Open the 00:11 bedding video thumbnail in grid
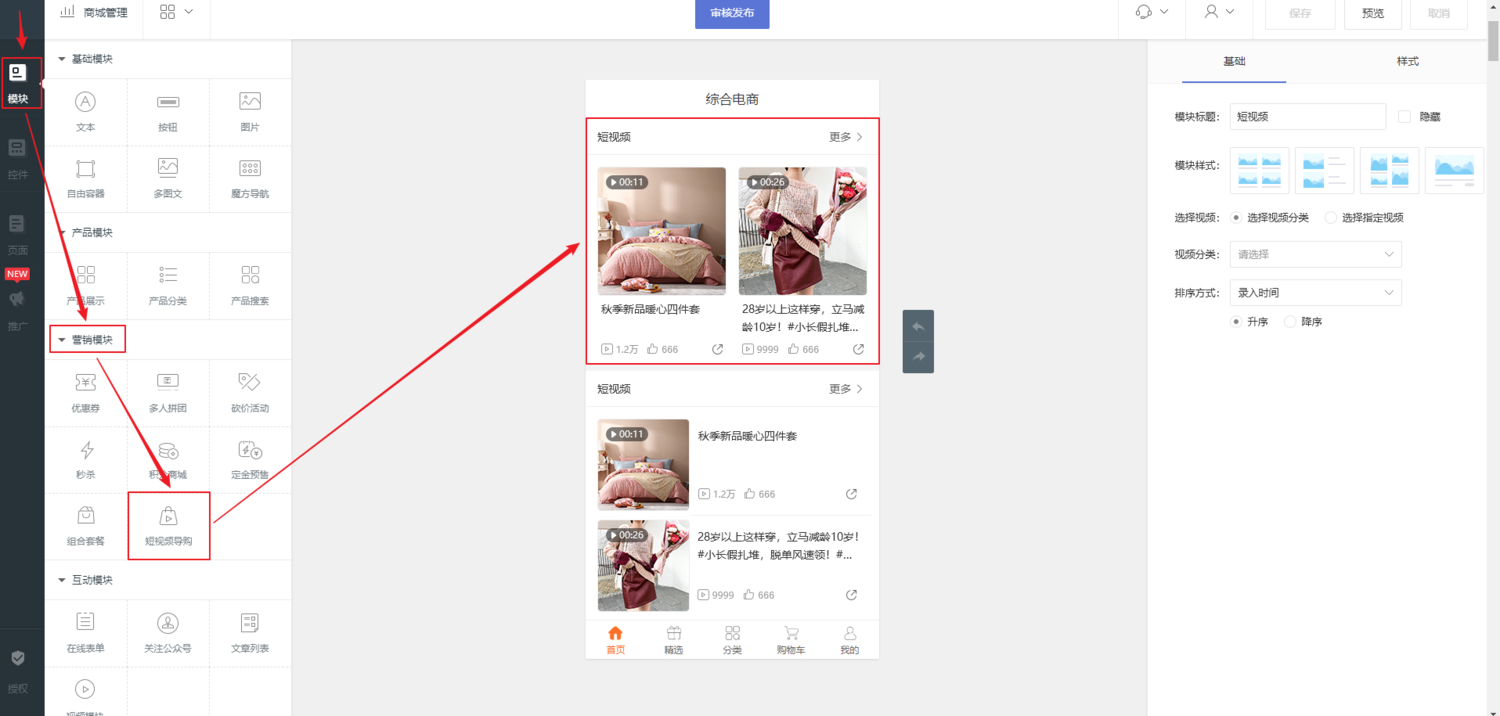The image size is (1500, 716). [x=662, y=231]
